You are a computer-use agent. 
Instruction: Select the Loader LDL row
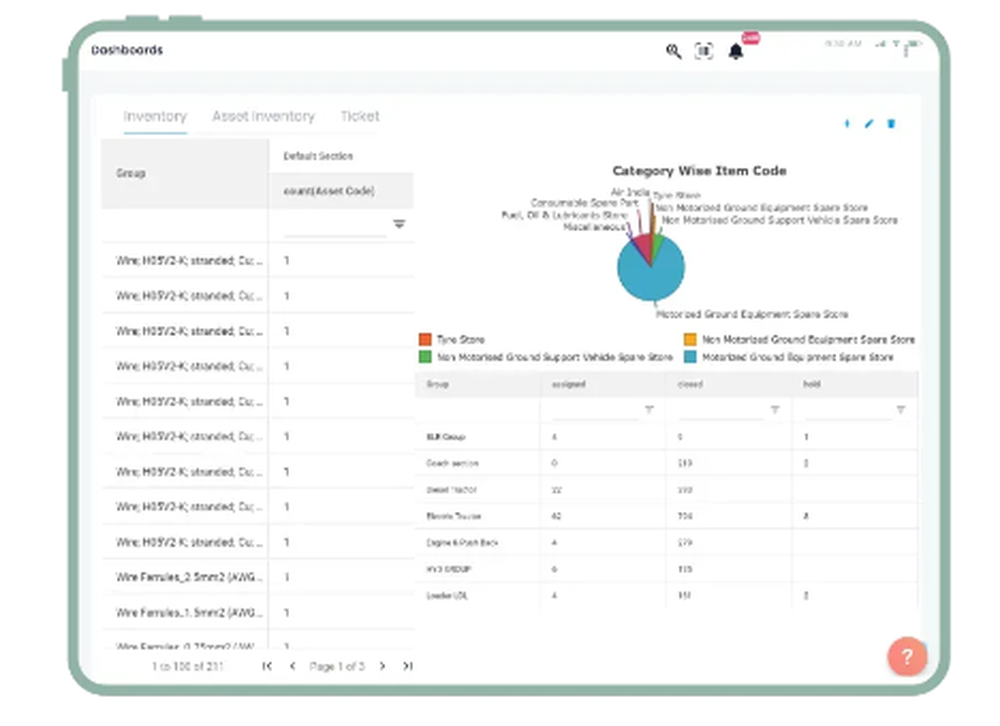click(x=666, y=595)
